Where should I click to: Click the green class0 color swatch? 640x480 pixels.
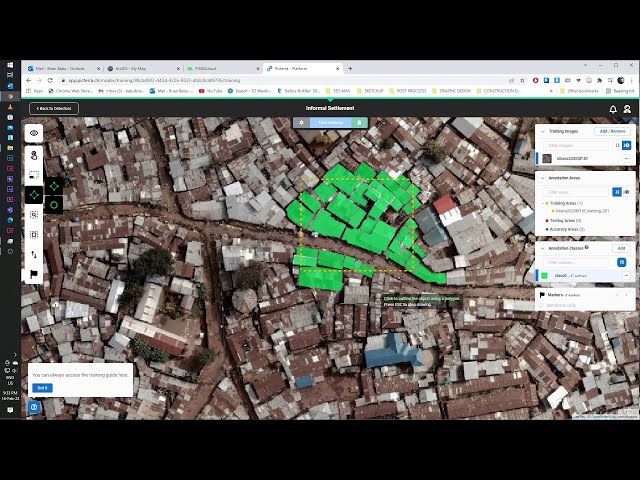pos(544,276)
